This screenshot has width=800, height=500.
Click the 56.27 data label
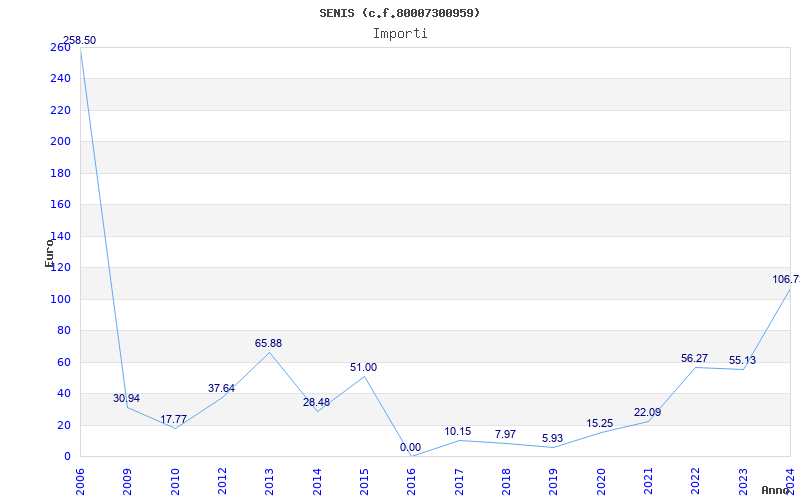point(694,359)
